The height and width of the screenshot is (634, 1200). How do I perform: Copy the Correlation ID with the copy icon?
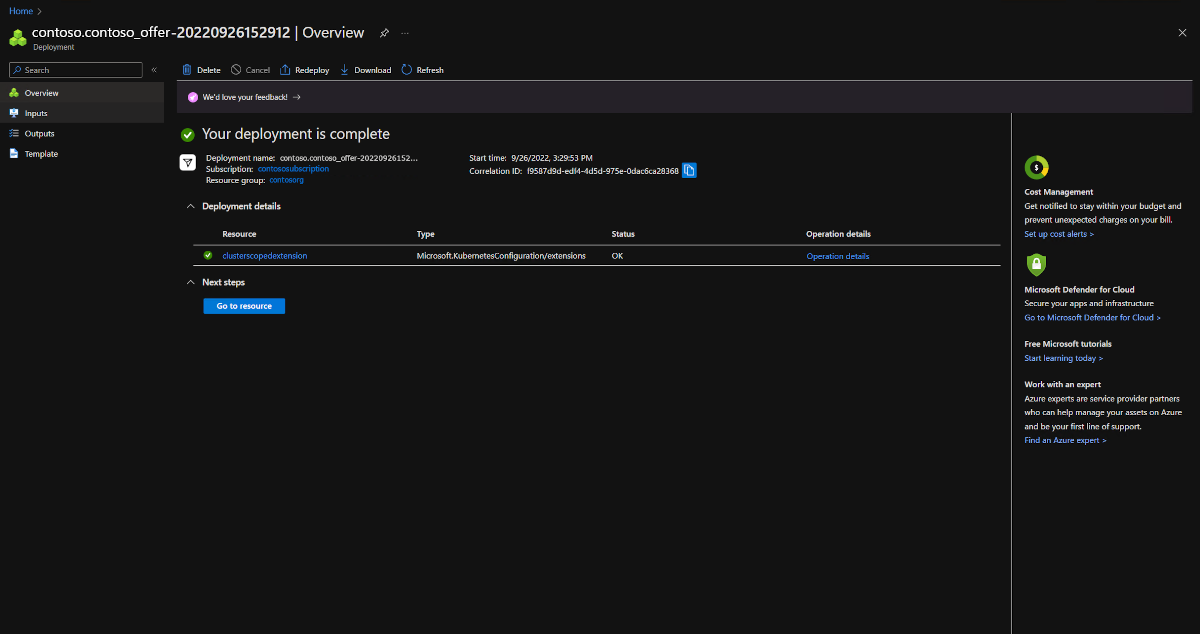689,170
